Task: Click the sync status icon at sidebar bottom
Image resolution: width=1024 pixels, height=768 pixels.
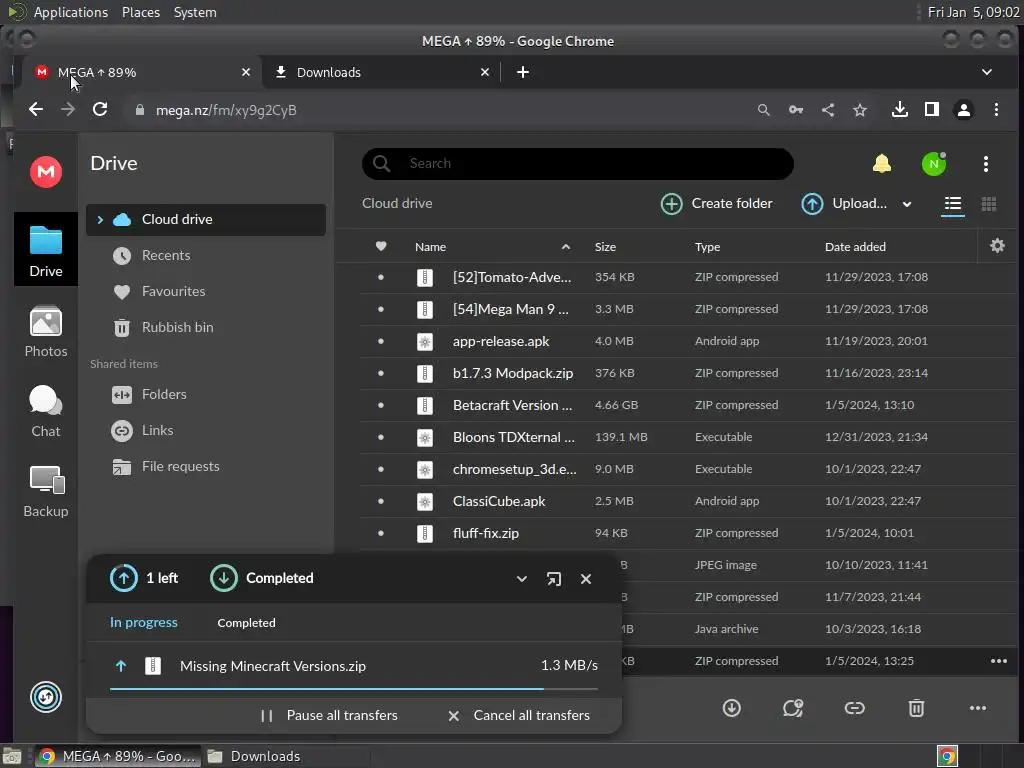Action: point(46,697)
